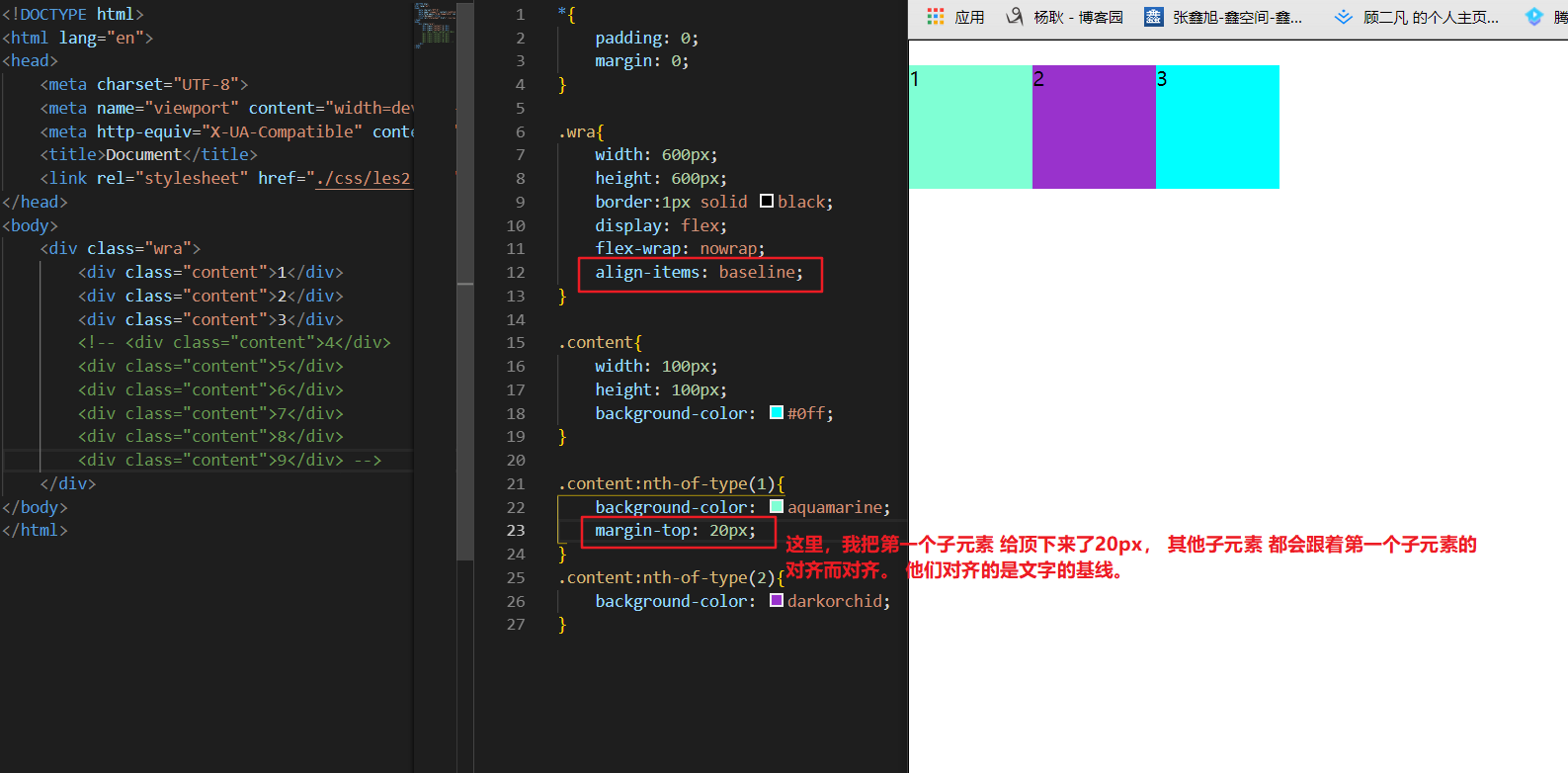The image size is (1568, 773).
Task: Click the 杨耿 博客园 bookmark favicon
Action: 1015,17
